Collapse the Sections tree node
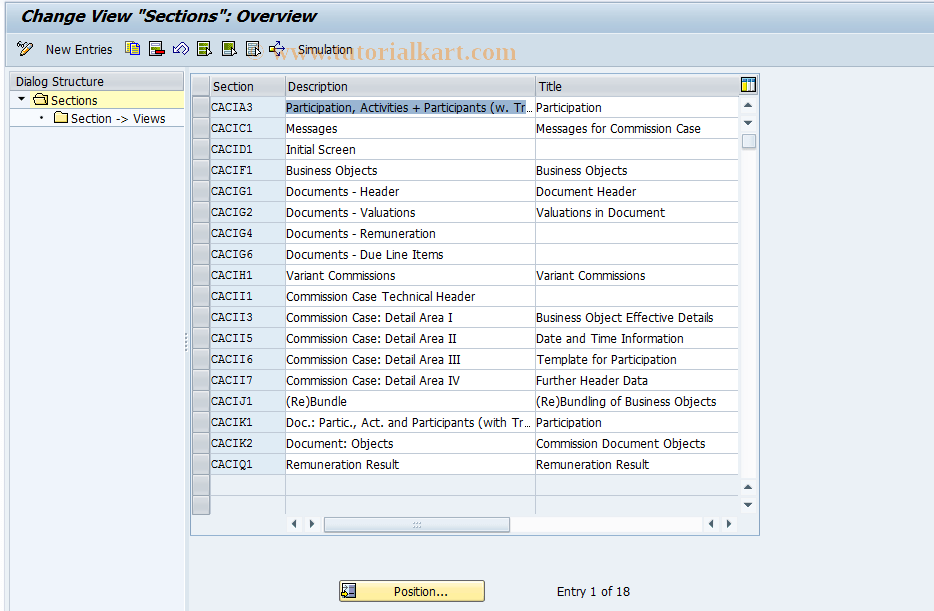 (x=20, y=100)
